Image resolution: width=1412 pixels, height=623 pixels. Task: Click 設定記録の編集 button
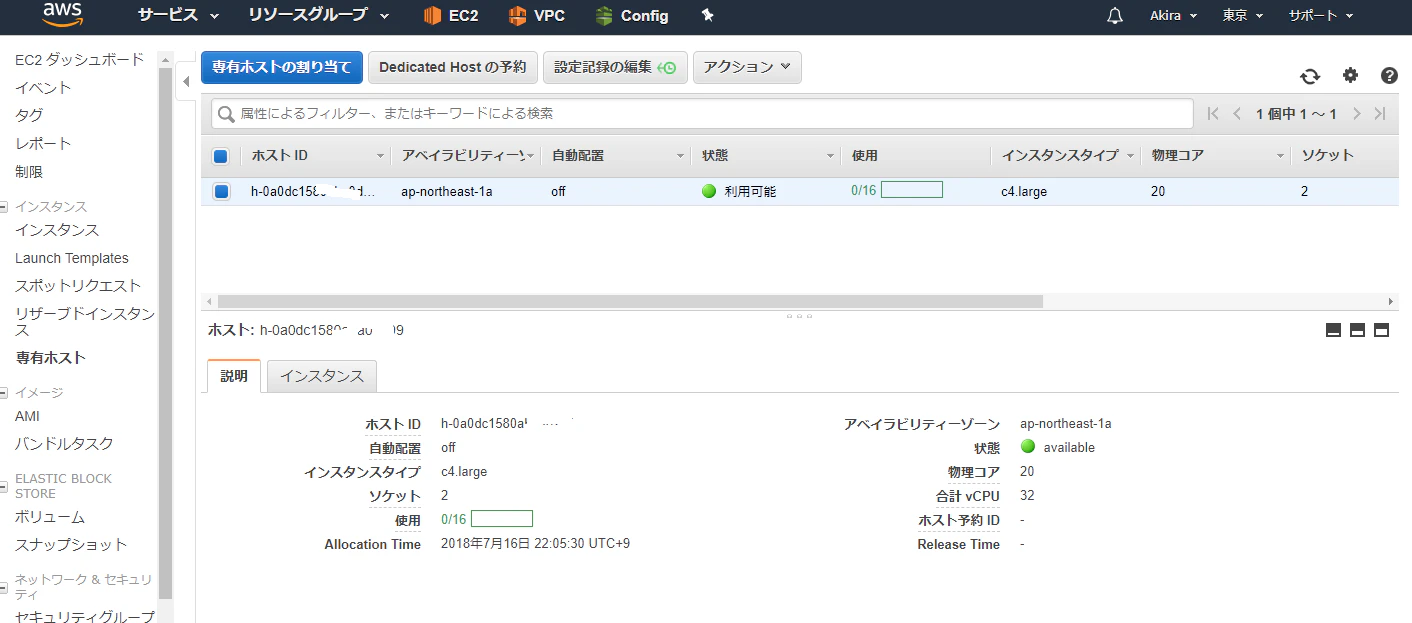(x=615, y=67)
